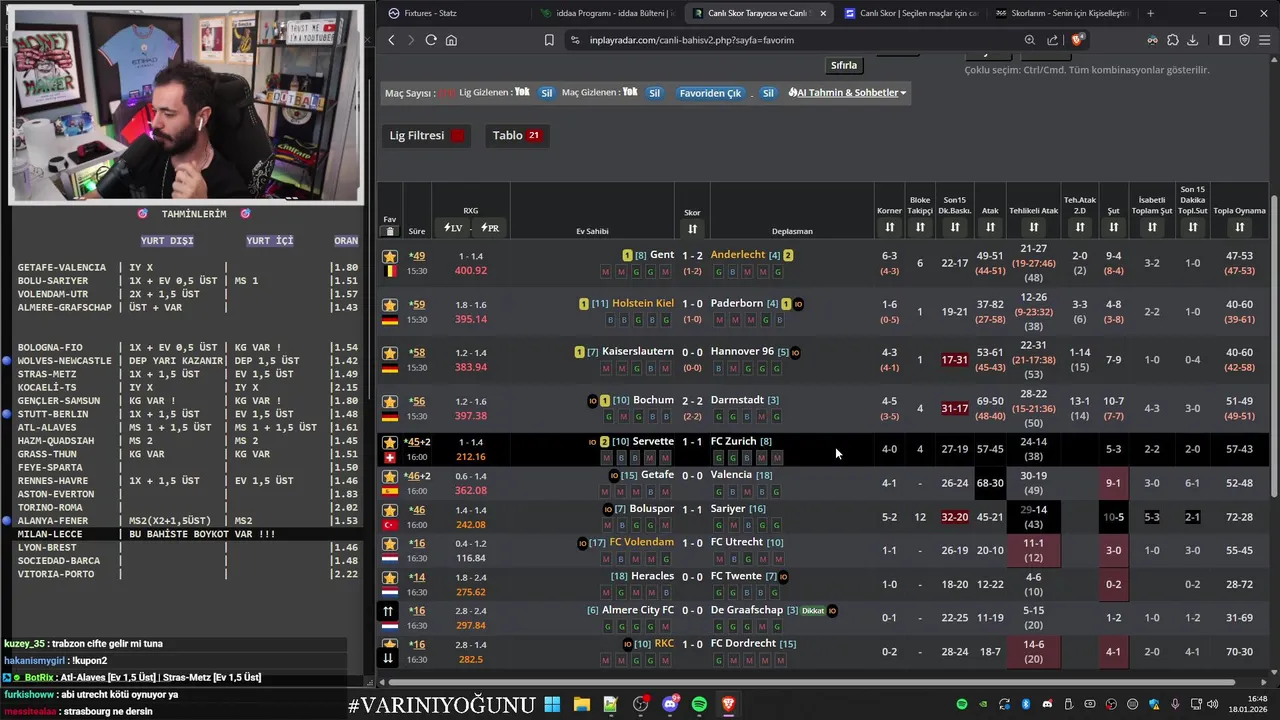Screen dimensions: 1280x720
Task: Open the Anderlecht team link
Action: (x=738, y=255)
